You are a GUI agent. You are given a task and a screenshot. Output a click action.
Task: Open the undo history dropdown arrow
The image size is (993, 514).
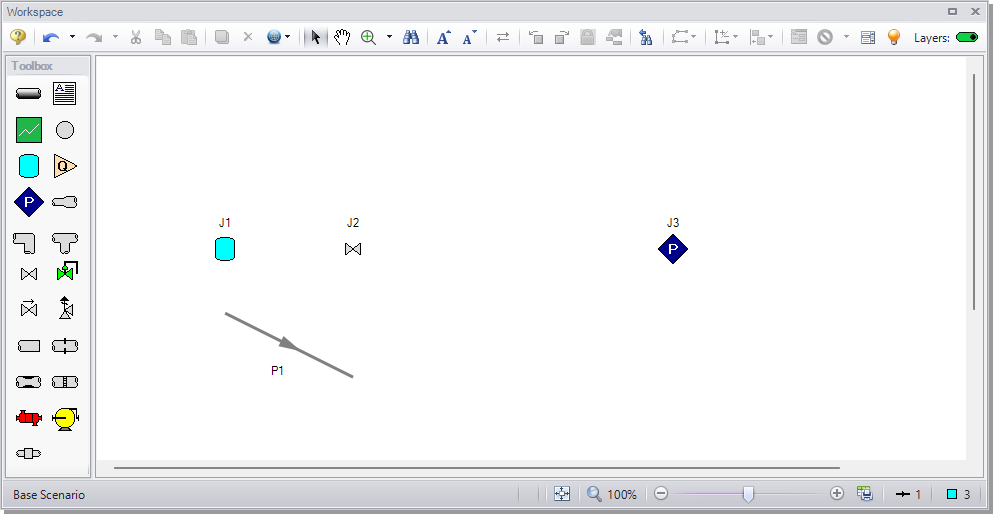[72, 37]
